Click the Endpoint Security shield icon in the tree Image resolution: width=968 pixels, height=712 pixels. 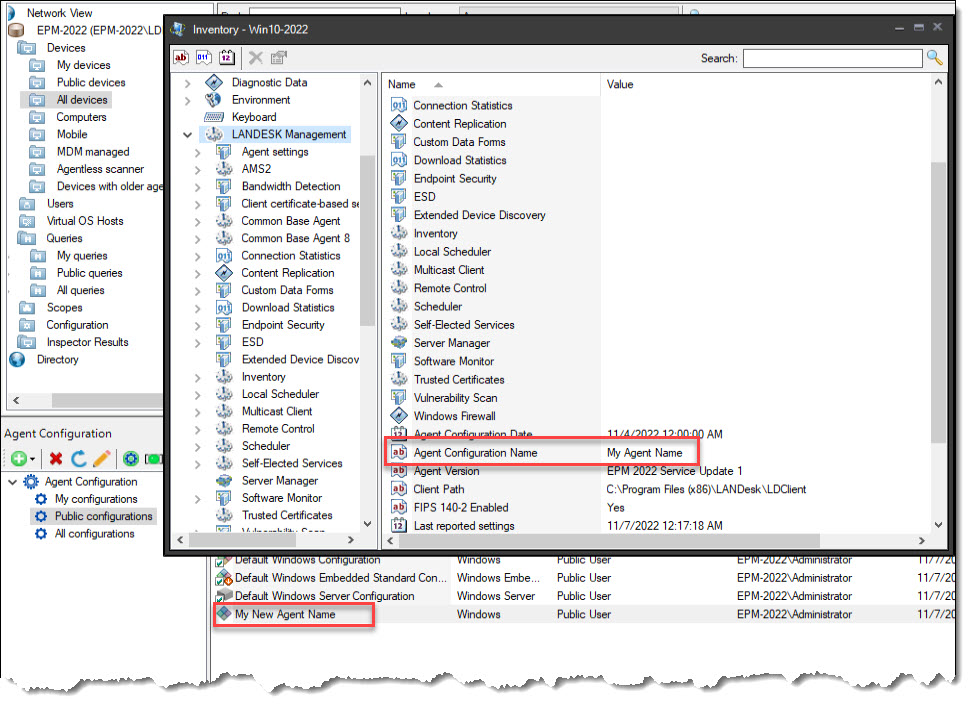[x=225, y=324]
